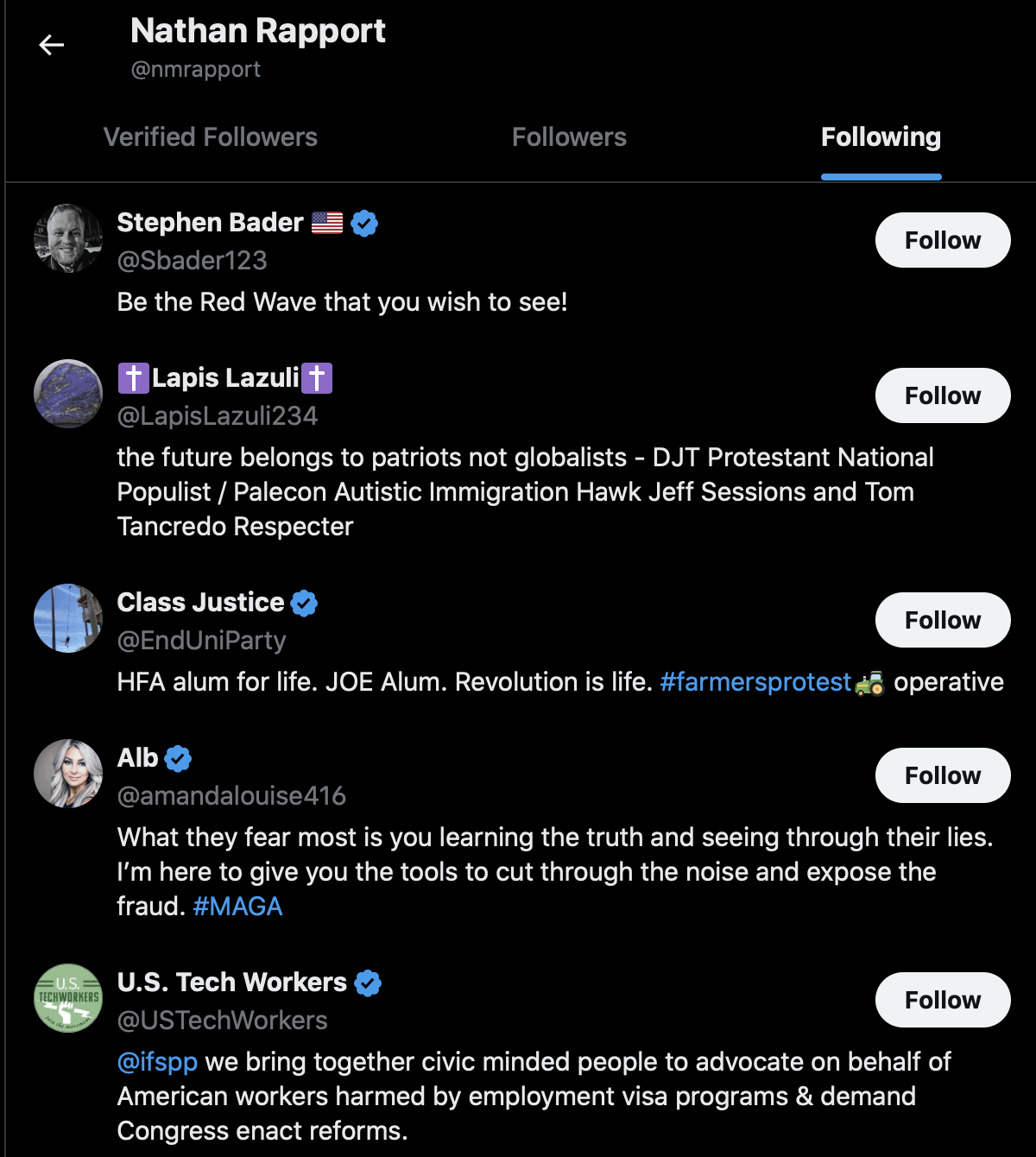This screenshot has height=1157, width=1036.
Task: Click Stephen Bader's blue verified badge
Action: [x=364, y=224]
